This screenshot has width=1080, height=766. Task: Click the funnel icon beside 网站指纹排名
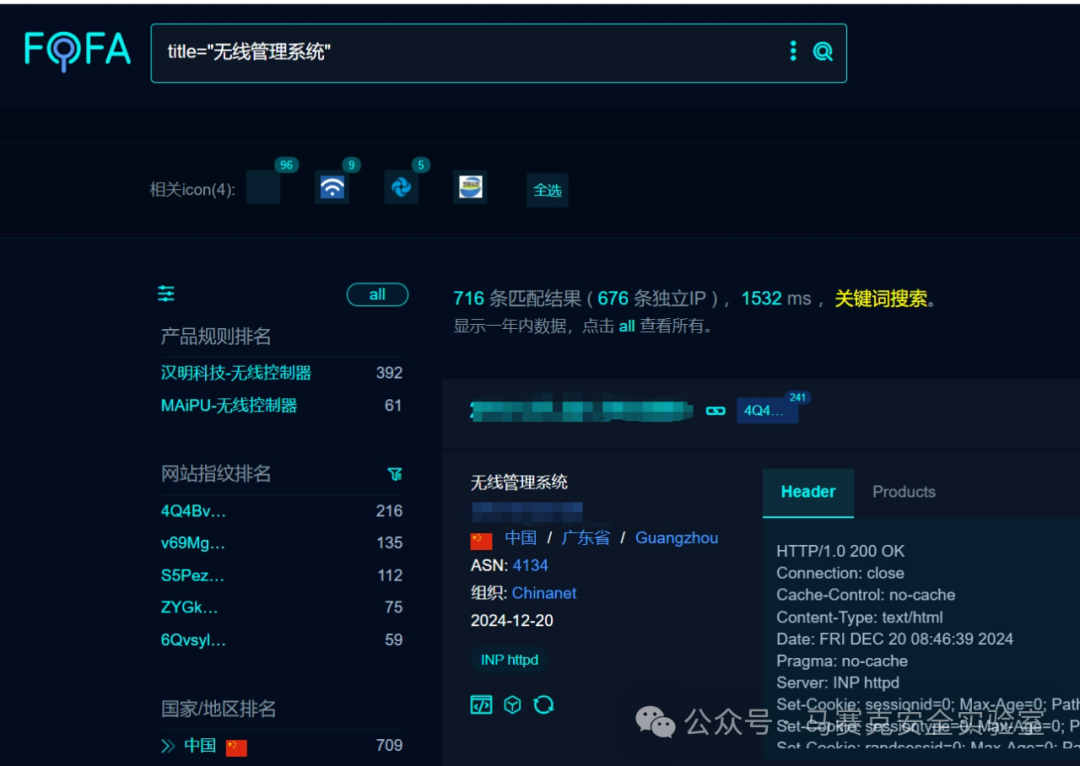tap(395, 474)
